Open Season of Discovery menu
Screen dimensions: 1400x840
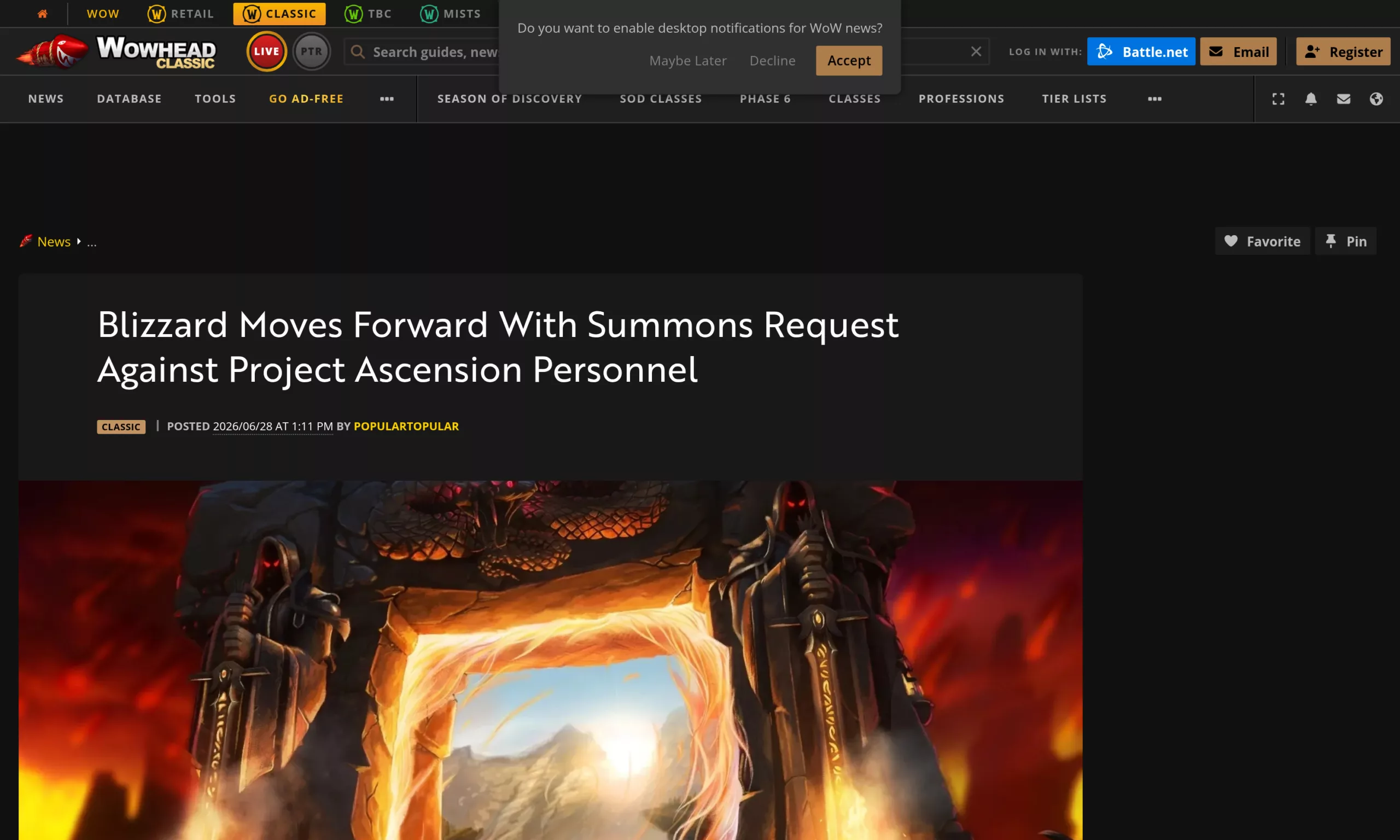point(509,98)
